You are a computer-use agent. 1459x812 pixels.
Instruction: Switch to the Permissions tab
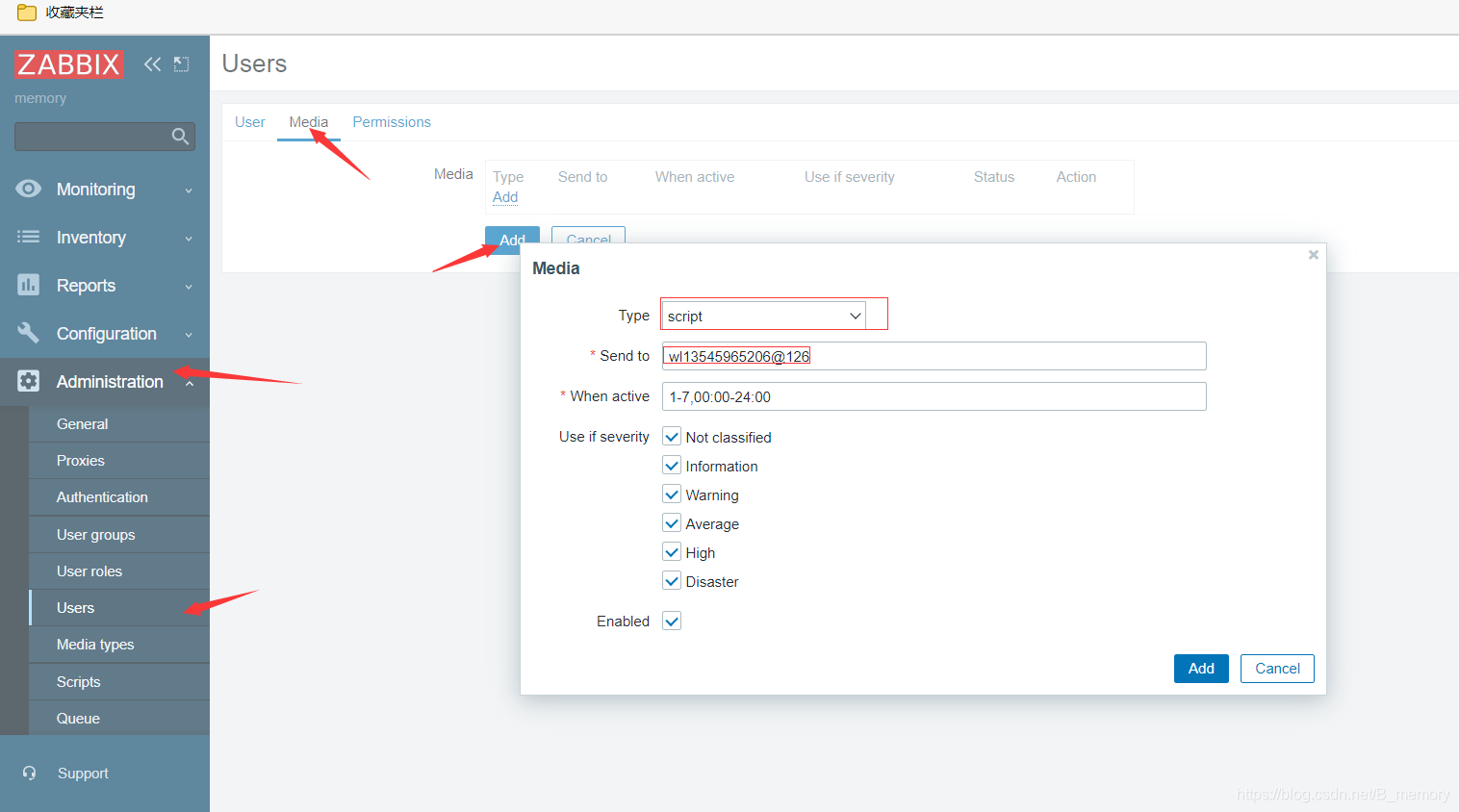click(x=392, y=122)
